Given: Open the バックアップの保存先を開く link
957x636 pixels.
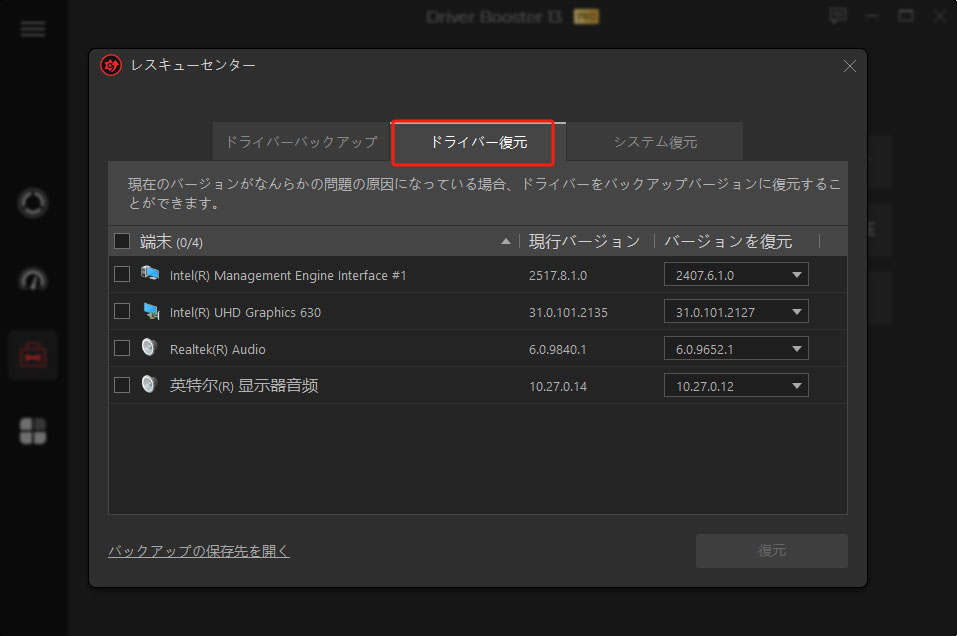Looking at the screenshot, I should [198, 551].
